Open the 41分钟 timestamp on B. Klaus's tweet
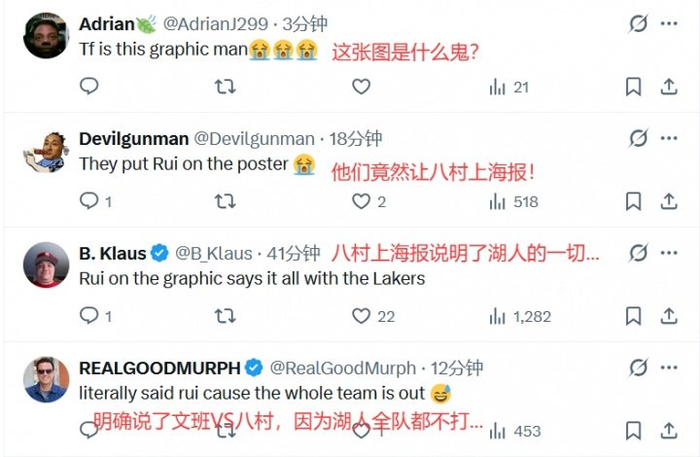This screenshot has width=700, height=457. click(x=293, y=253)
